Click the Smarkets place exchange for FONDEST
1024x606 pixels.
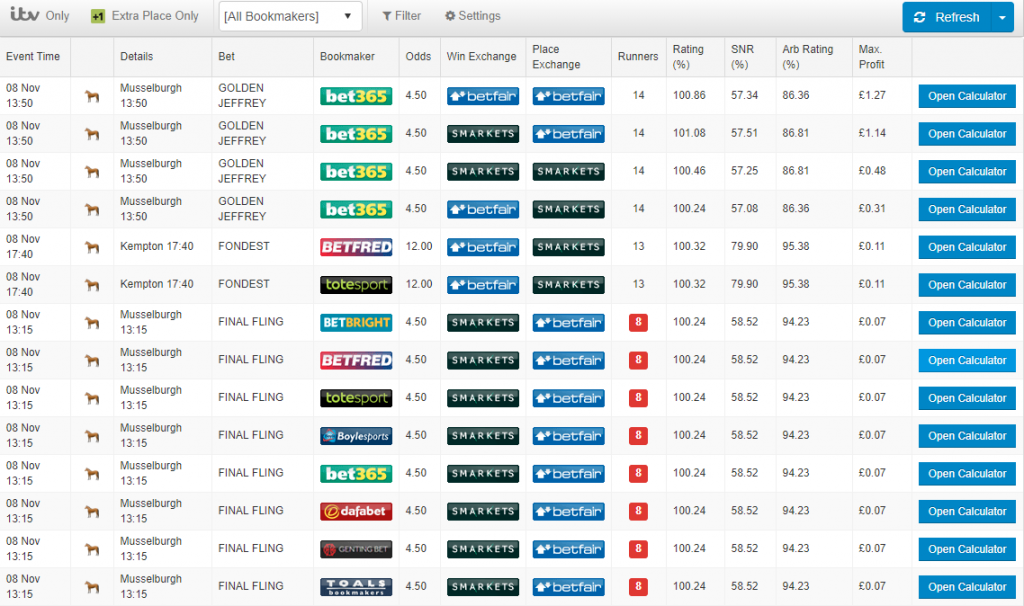567,246
